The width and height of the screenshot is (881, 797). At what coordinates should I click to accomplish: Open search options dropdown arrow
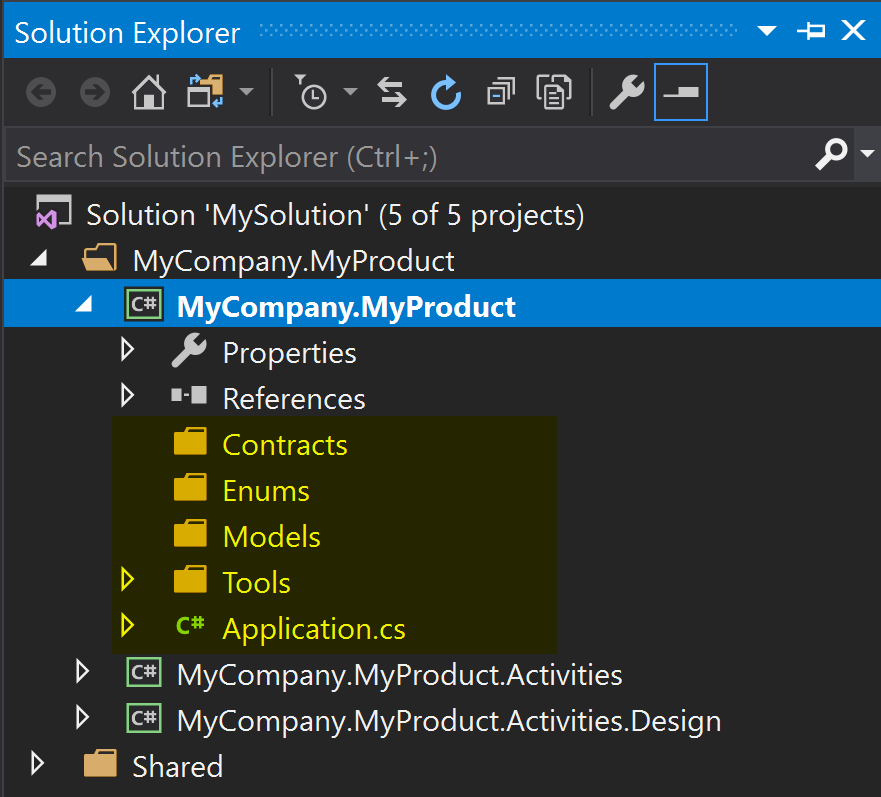pos(866,155)
